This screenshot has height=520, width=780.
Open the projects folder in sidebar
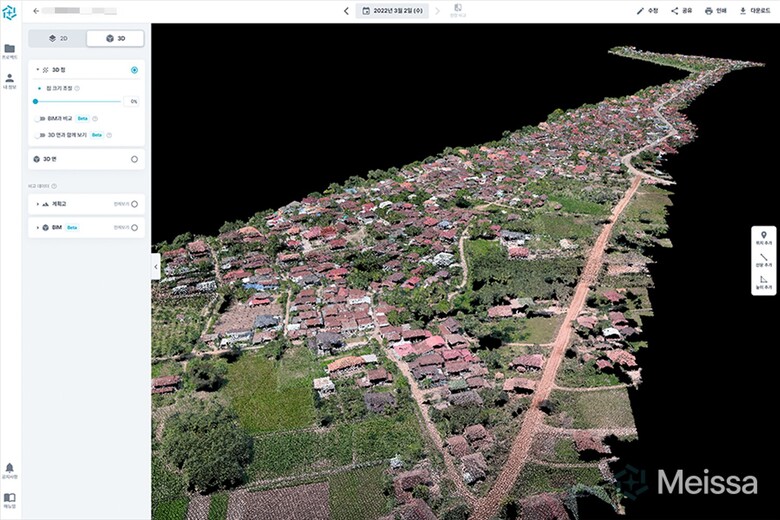10,51
